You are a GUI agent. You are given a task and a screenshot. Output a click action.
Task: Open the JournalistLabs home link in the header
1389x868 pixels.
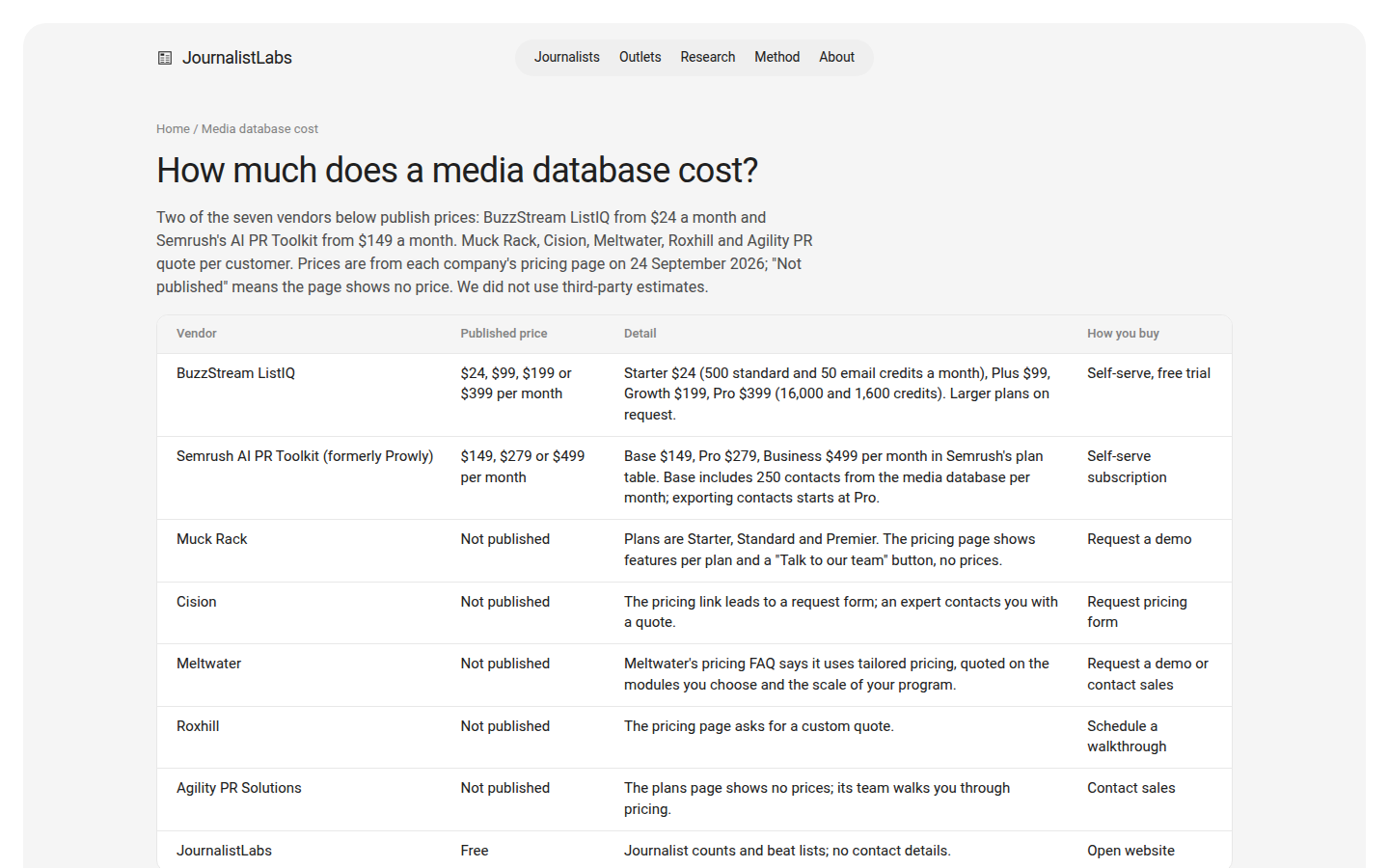(225, 58)
